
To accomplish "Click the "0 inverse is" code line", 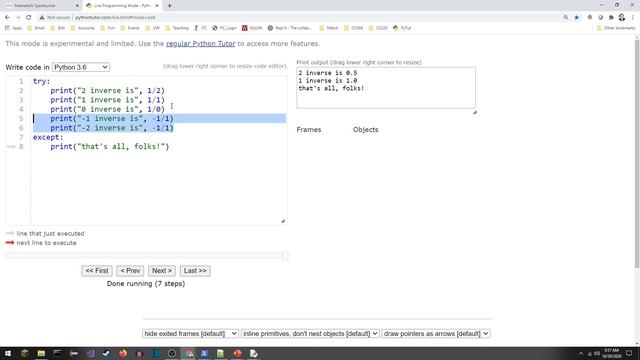I will [107, 109].
